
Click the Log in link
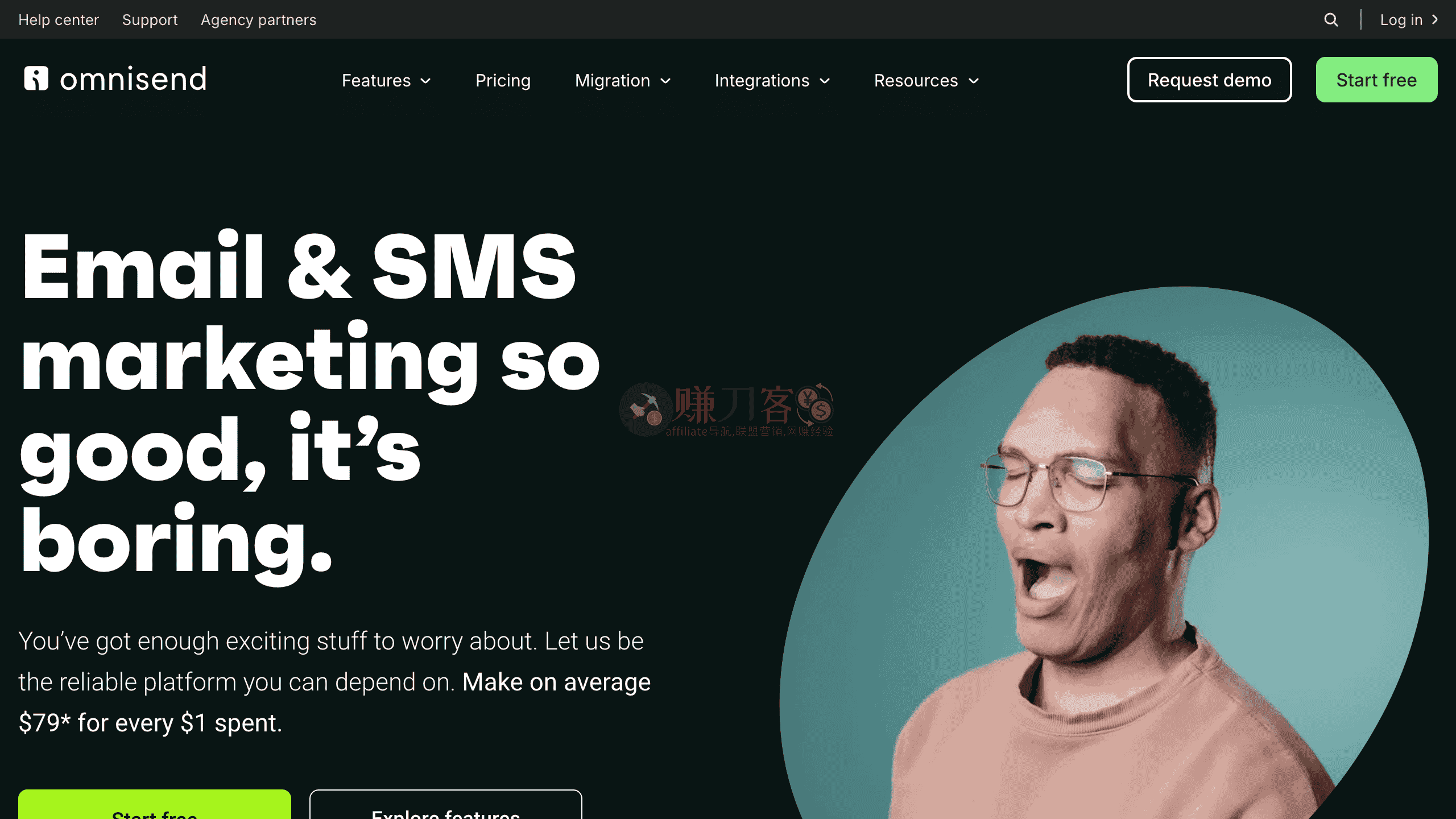[1401, 20]
